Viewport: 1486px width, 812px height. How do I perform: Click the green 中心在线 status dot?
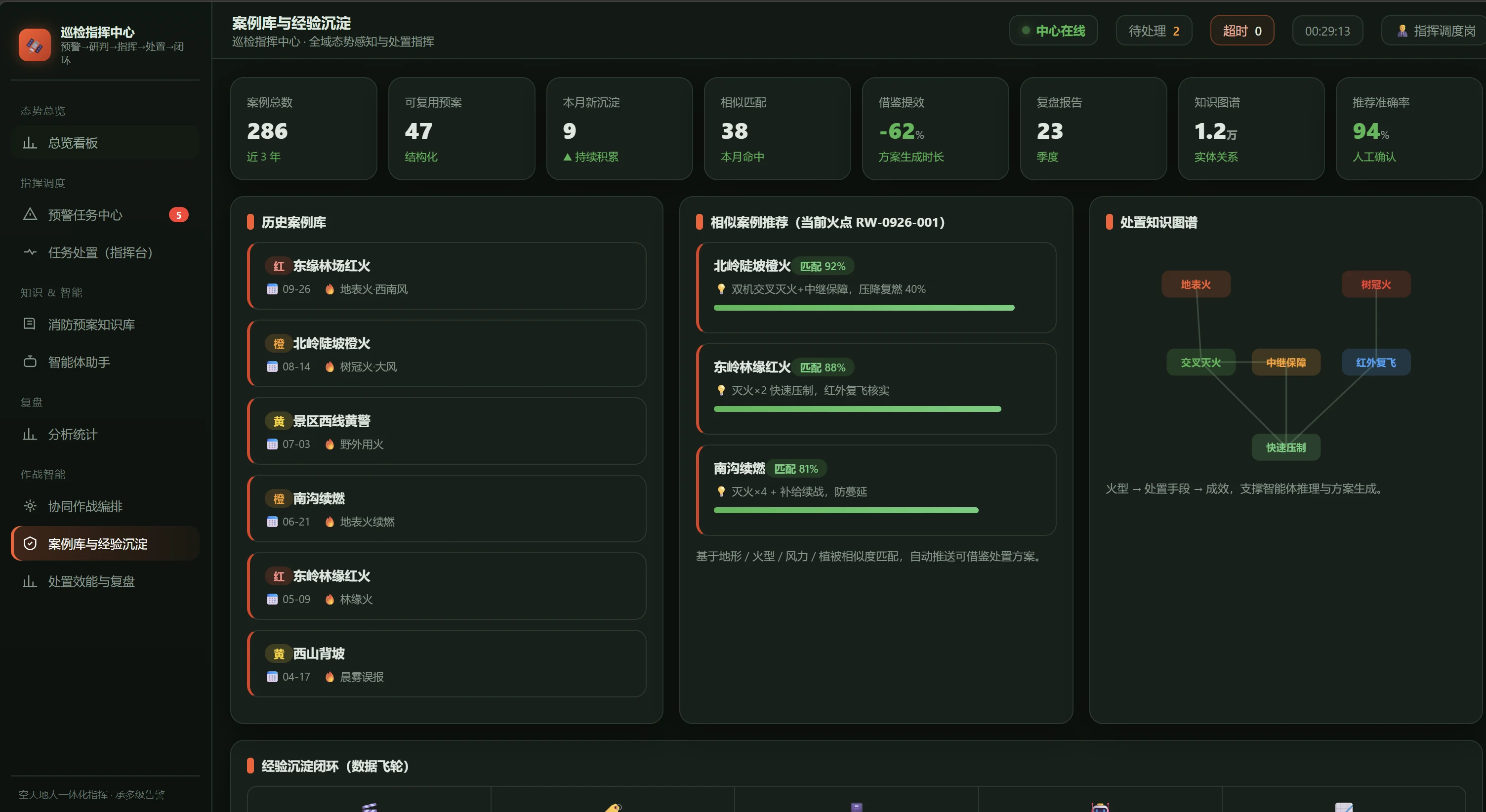tap(1026, 31)
